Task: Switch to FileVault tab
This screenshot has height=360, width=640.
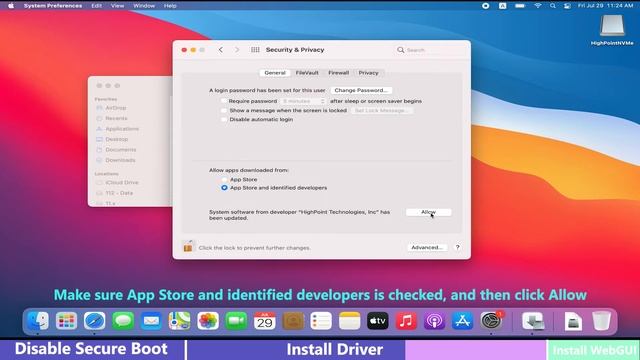Action: (307, 73)
